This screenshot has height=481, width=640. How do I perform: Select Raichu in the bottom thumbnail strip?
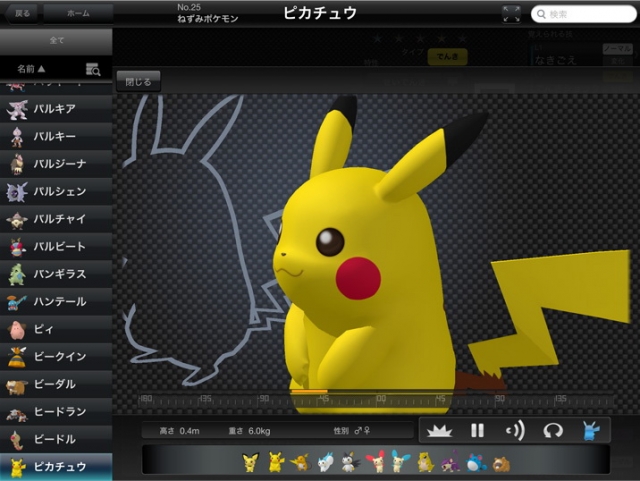pyautogui.click(x=299, y=461)
